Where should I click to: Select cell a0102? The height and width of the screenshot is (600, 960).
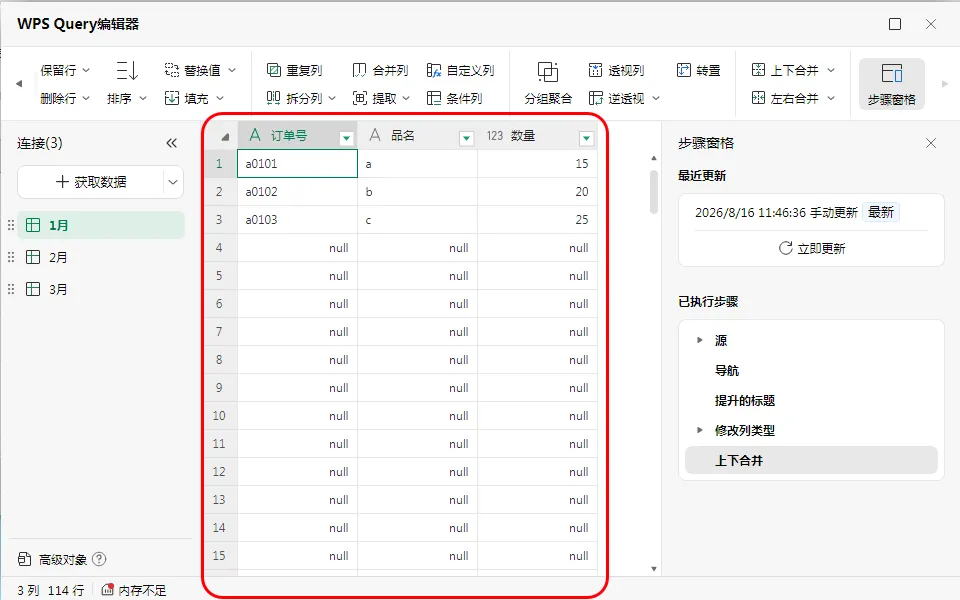(x=297, y=192)
